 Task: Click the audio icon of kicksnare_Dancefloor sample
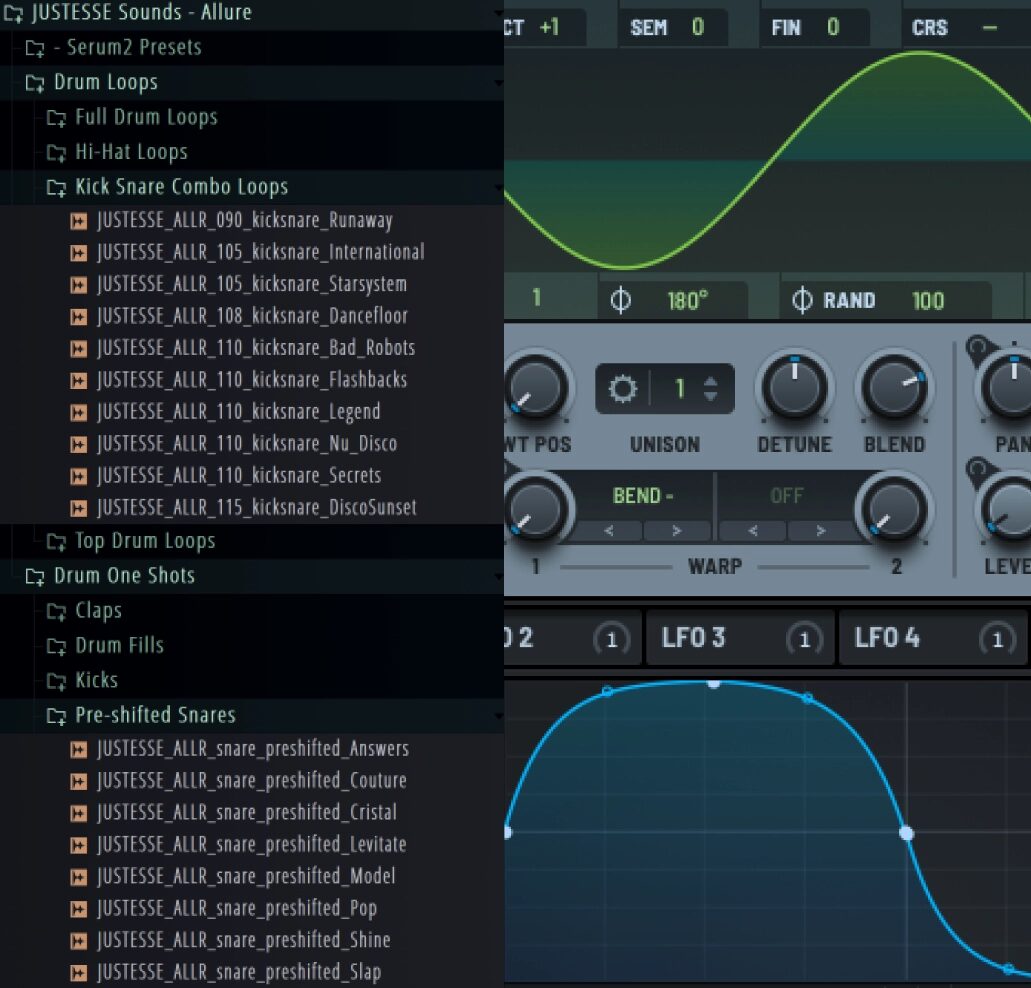(78, 317)
